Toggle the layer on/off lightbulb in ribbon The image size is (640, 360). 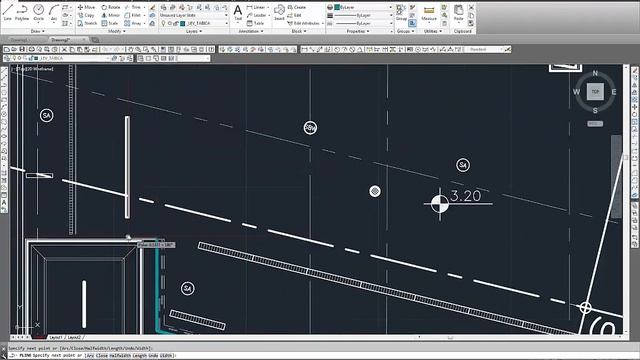point(163,23)
